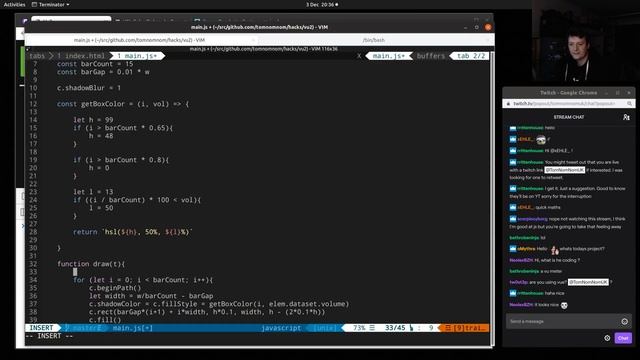
Task: Click the lock icon in Chrome address bar
Action: coord(508,104)
